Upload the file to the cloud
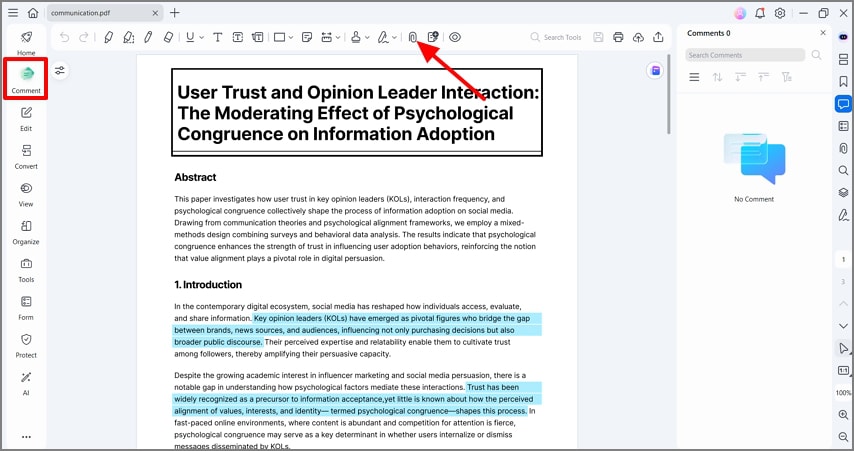This screenshot has height=451, width=854. tap(638, 37)
